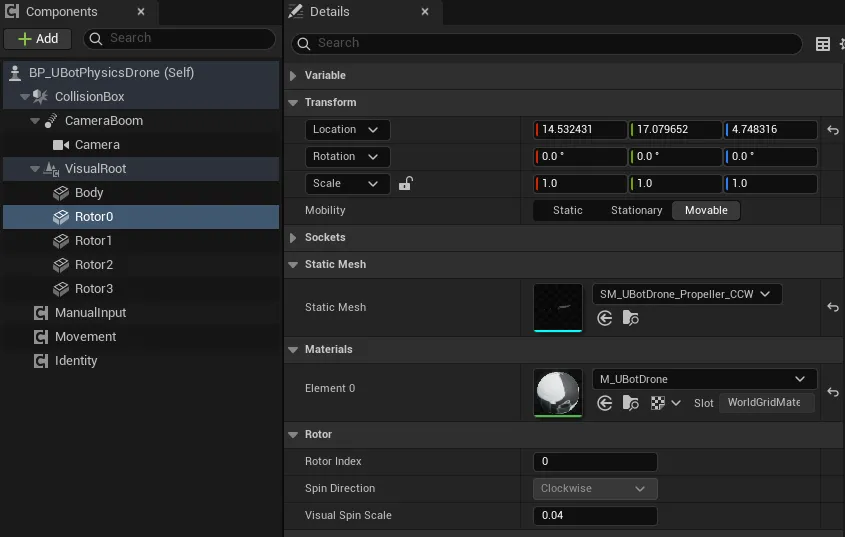The height and width of the screenshot is (537, 845).
Task: Focus the Components search field
Action: (x=179, y=38)
